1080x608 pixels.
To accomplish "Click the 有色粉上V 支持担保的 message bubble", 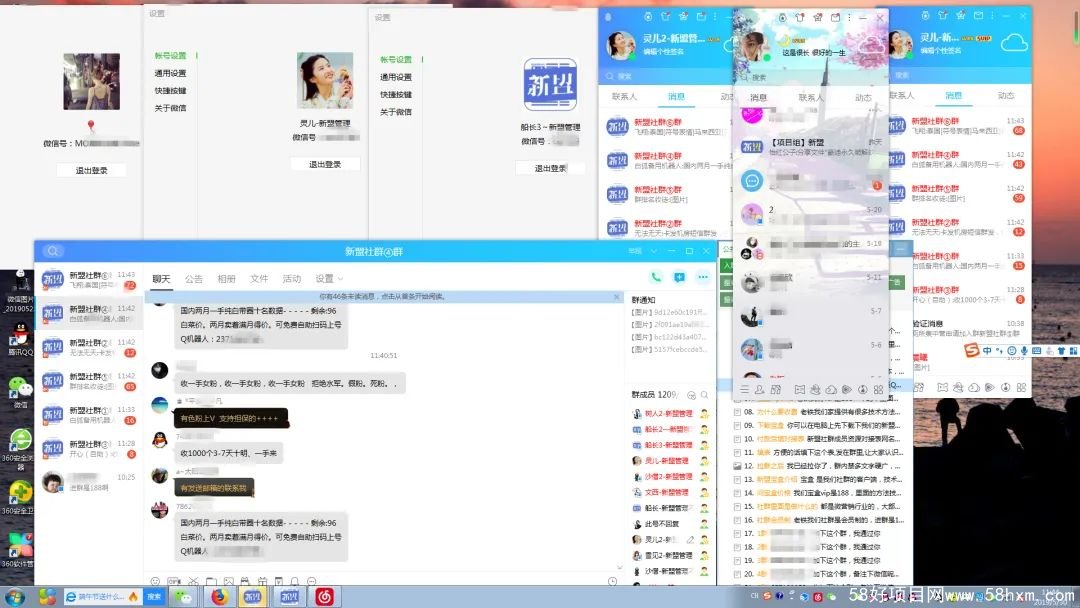I will pyautogui.click(x=230, y=419).
